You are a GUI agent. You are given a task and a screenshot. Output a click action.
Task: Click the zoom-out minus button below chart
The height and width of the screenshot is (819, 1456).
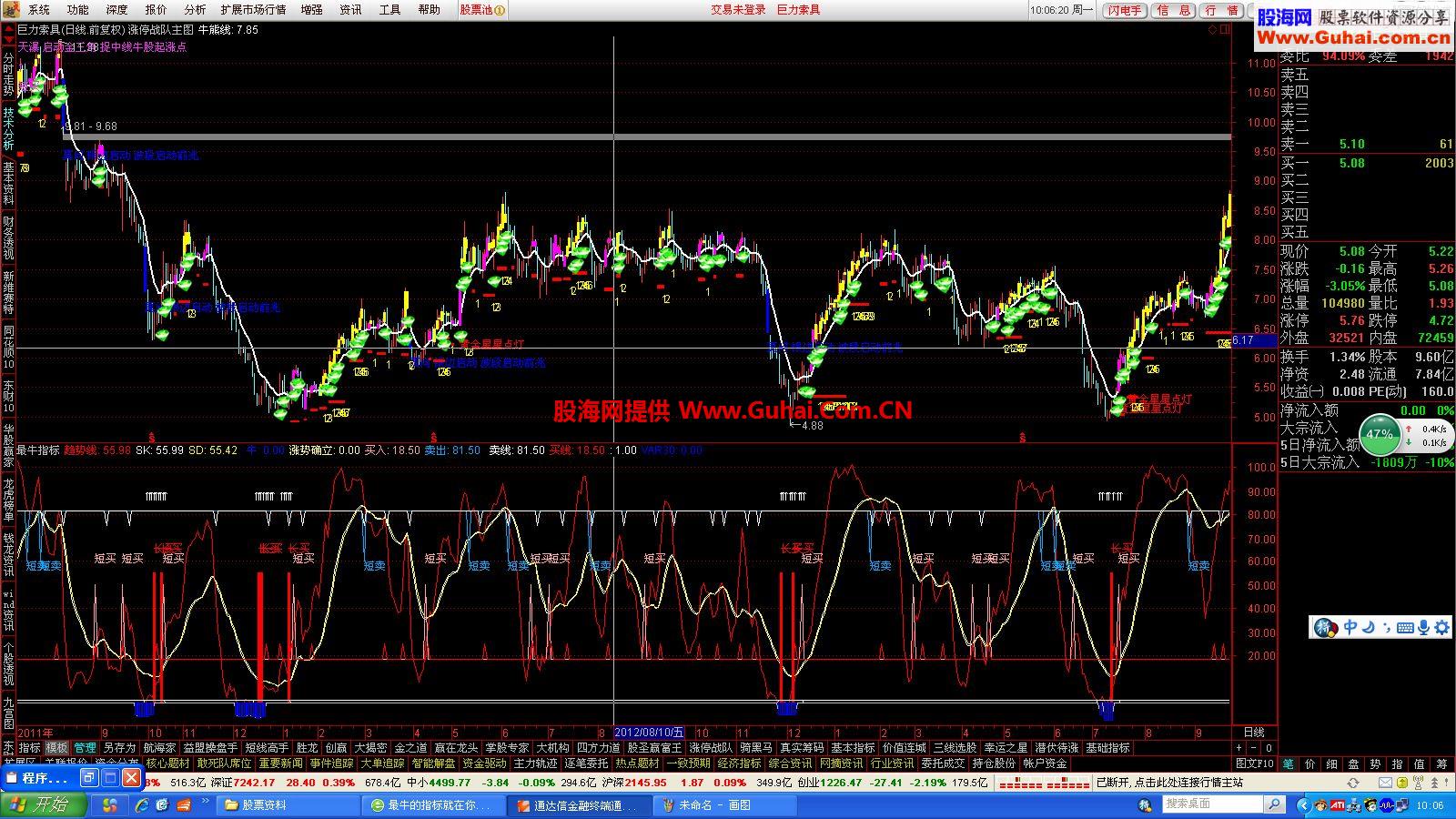coord(1254,748)
